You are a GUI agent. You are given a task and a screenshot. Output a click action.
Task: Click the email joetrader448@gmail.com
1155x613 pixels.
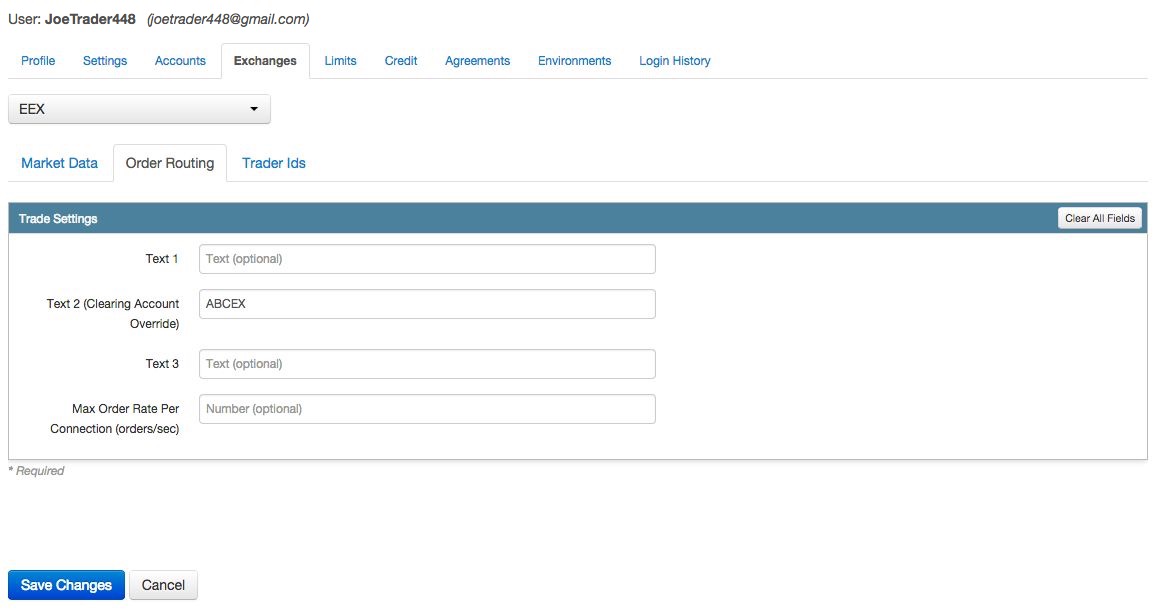(x=228, y=19)
